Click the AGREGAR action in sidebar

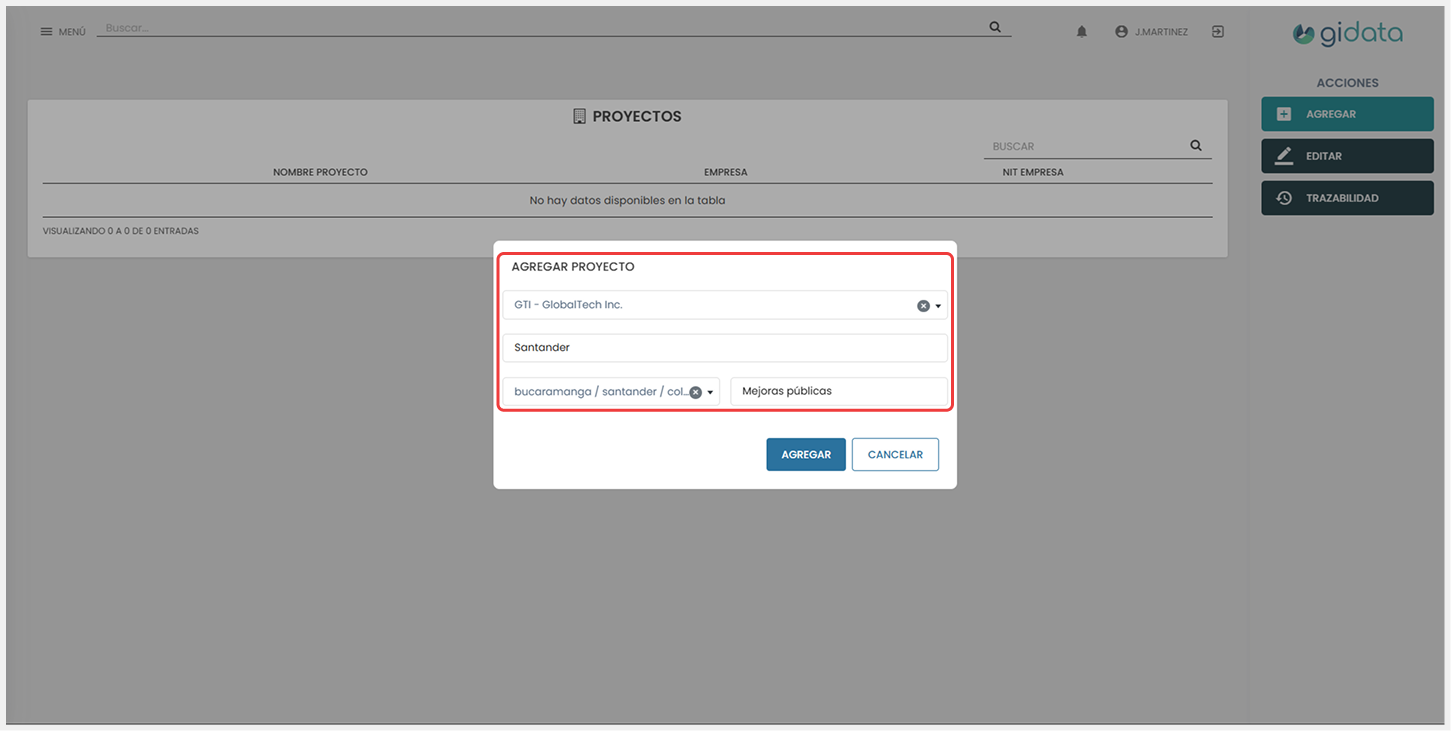pyautogui.click(x=1347, y=114)
